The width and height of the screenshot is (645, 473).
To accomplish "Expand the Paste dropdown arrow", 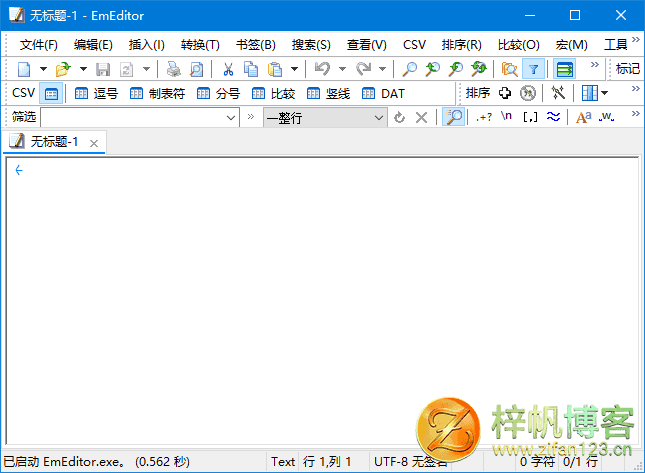I will [x=294, y=69].
